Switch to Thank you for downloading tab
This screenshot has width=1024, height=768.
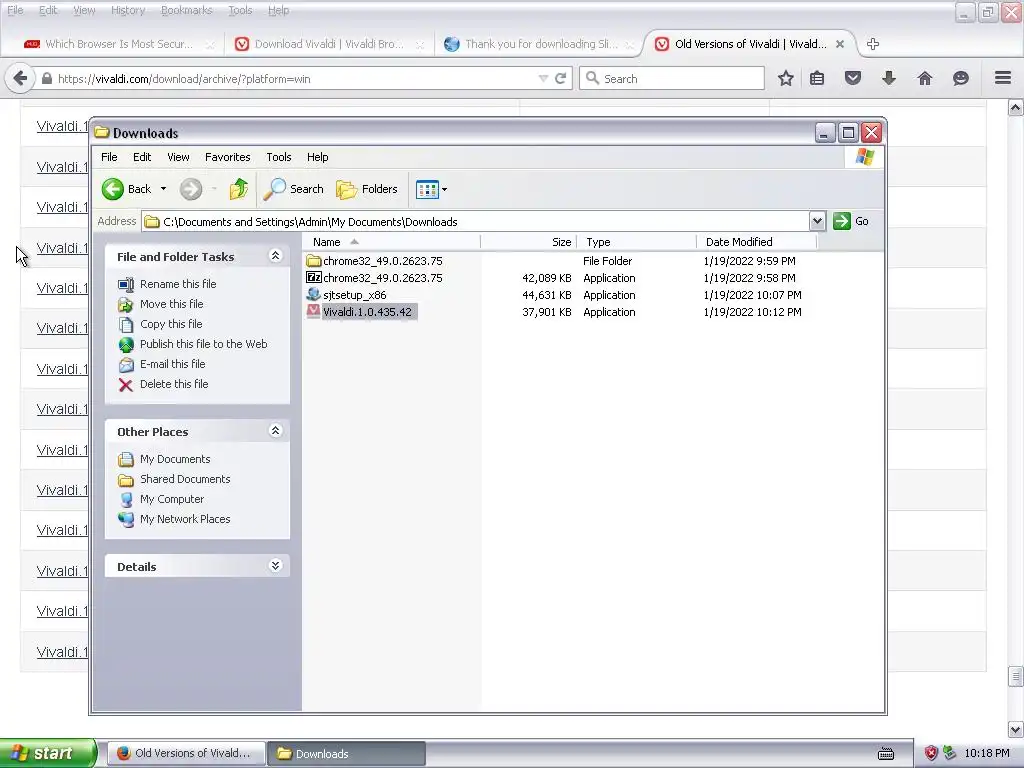click(539, 44)
